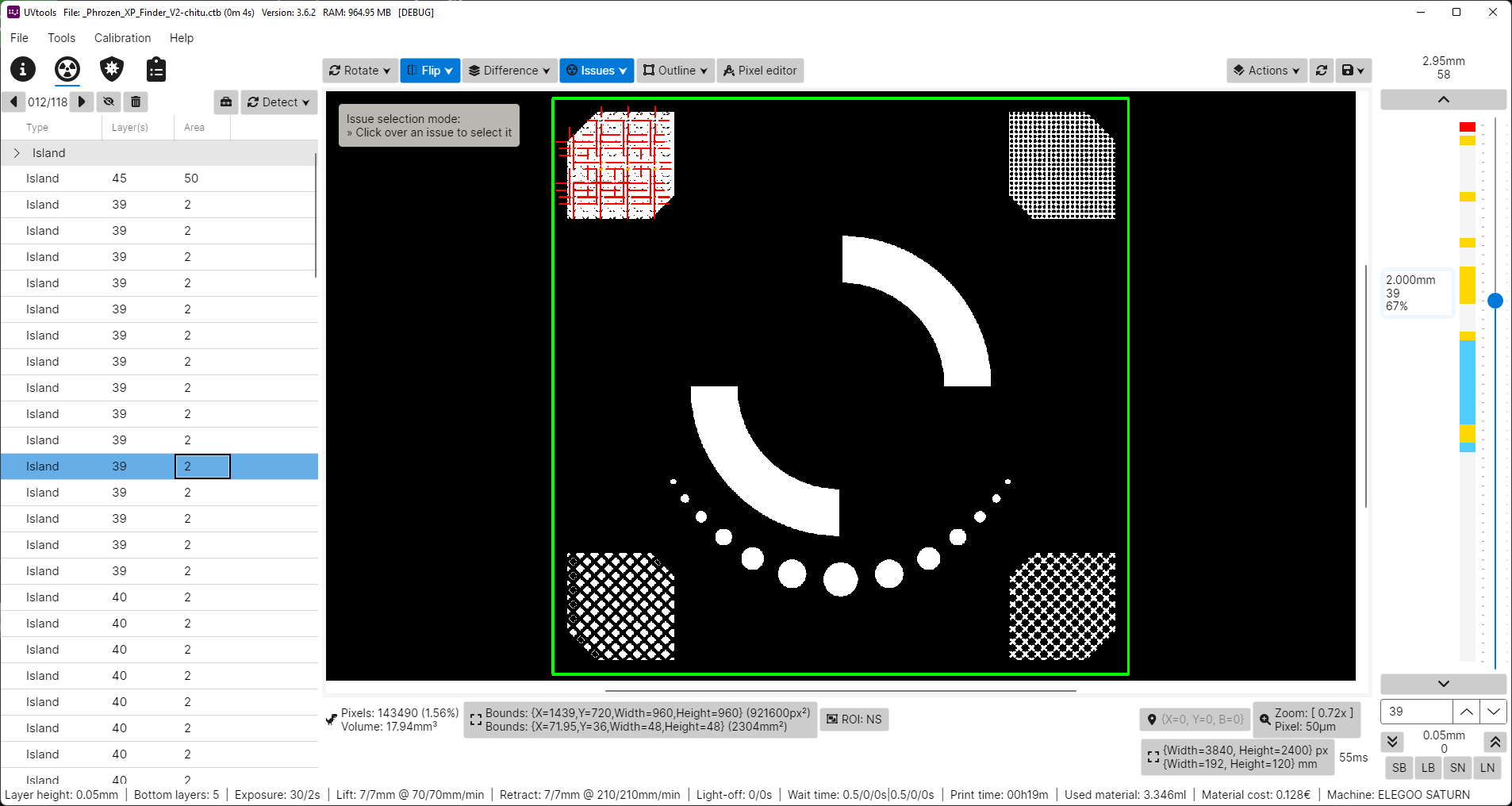The image size is (1512, 806).
Task: Open the Calibration menu
Action: click(122, 37)
